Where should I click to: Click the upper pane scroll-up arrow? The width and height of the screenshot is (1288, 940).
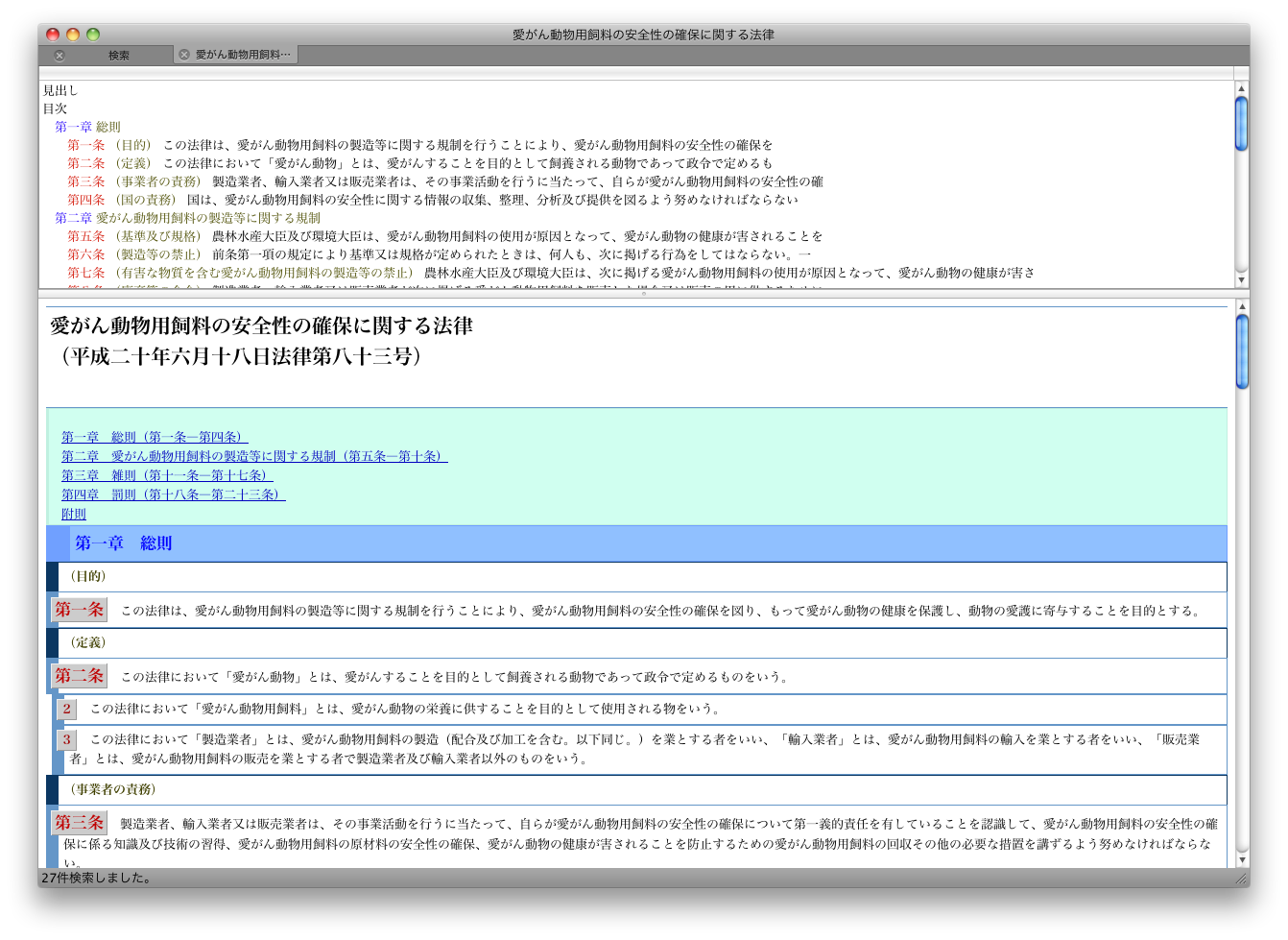pyautogui.click(x=1241, y=88)
